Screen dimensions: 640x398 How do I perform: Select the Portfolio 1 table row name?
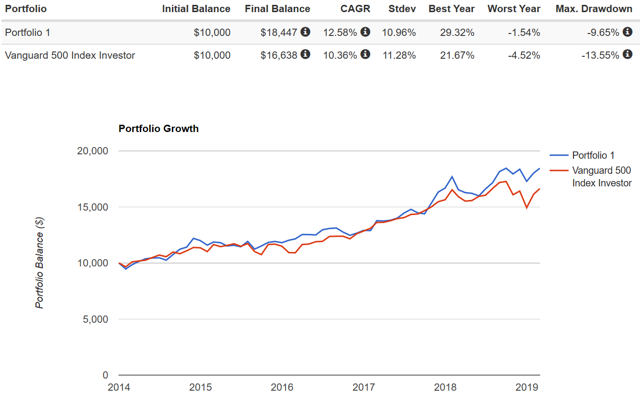[27, 32]
